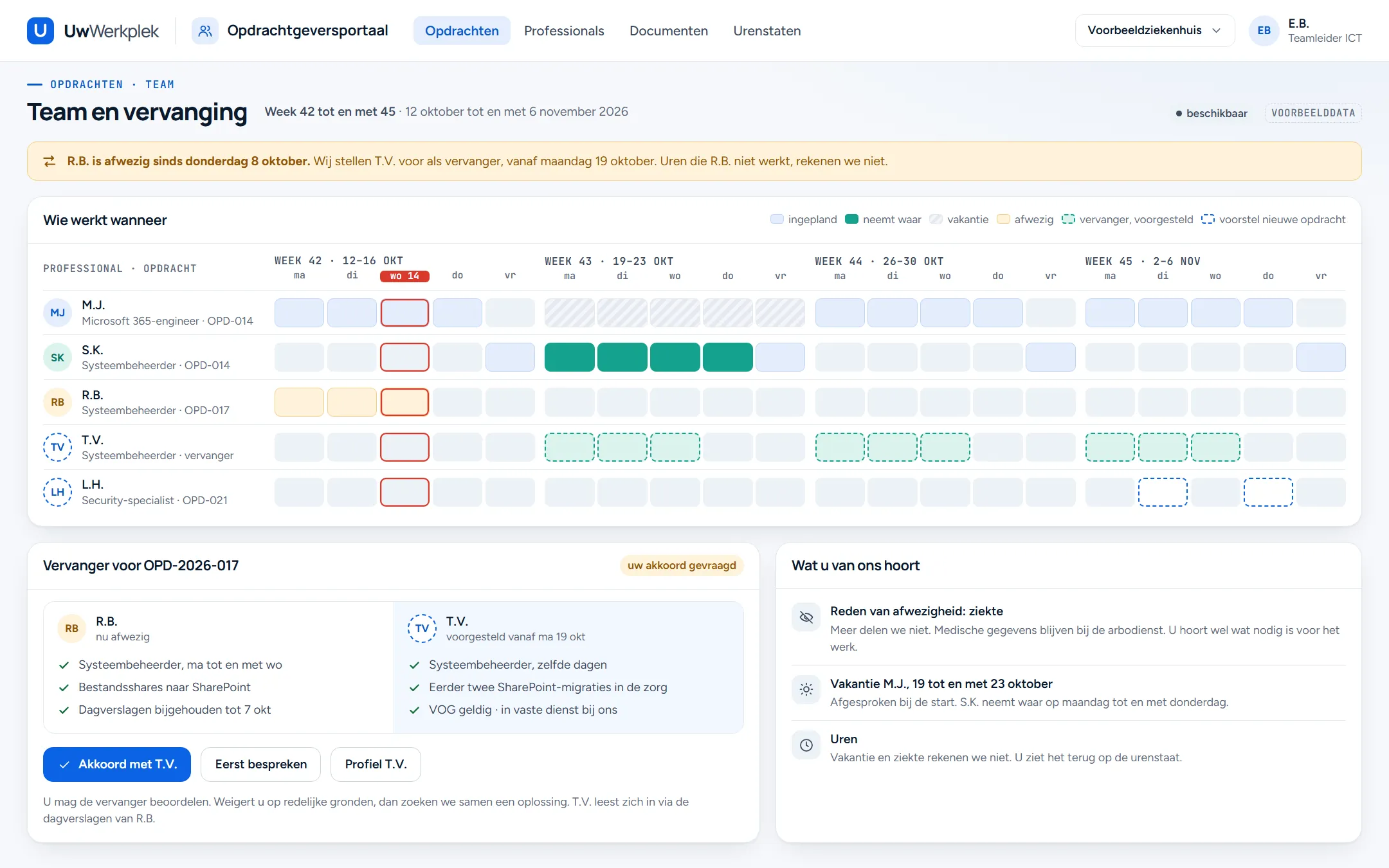Viewport: 1389px width, 868px height.
Task: Click the Microsoft 365-engineer · OPD-014 label
Action: pyautogui.click(x=167, y=321)
